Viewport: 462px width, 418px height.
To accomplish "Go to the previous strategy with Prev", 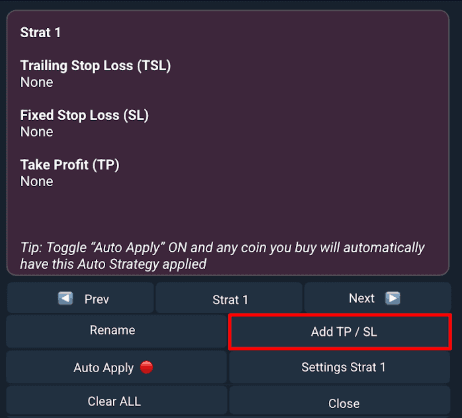I will 80,298.
